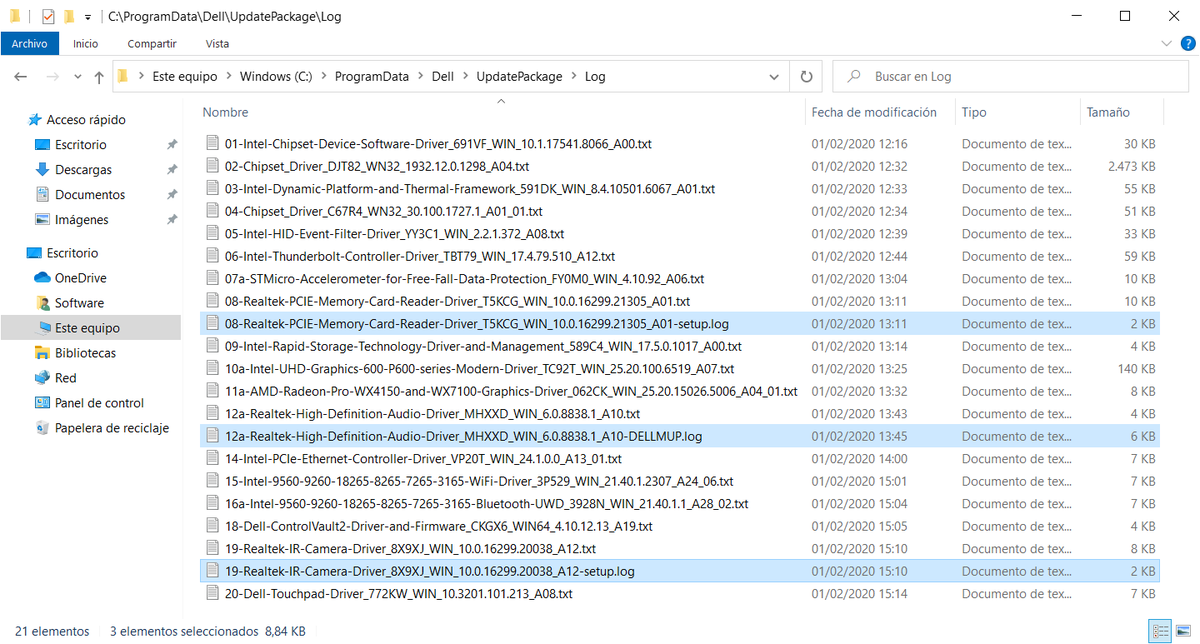Open the Help question mark icon

pyautogui.click(x=1187, y=44)
